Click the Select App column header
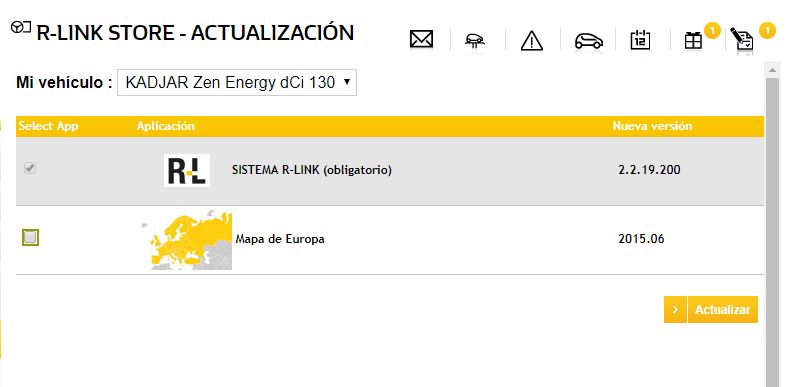 [48, 126]
